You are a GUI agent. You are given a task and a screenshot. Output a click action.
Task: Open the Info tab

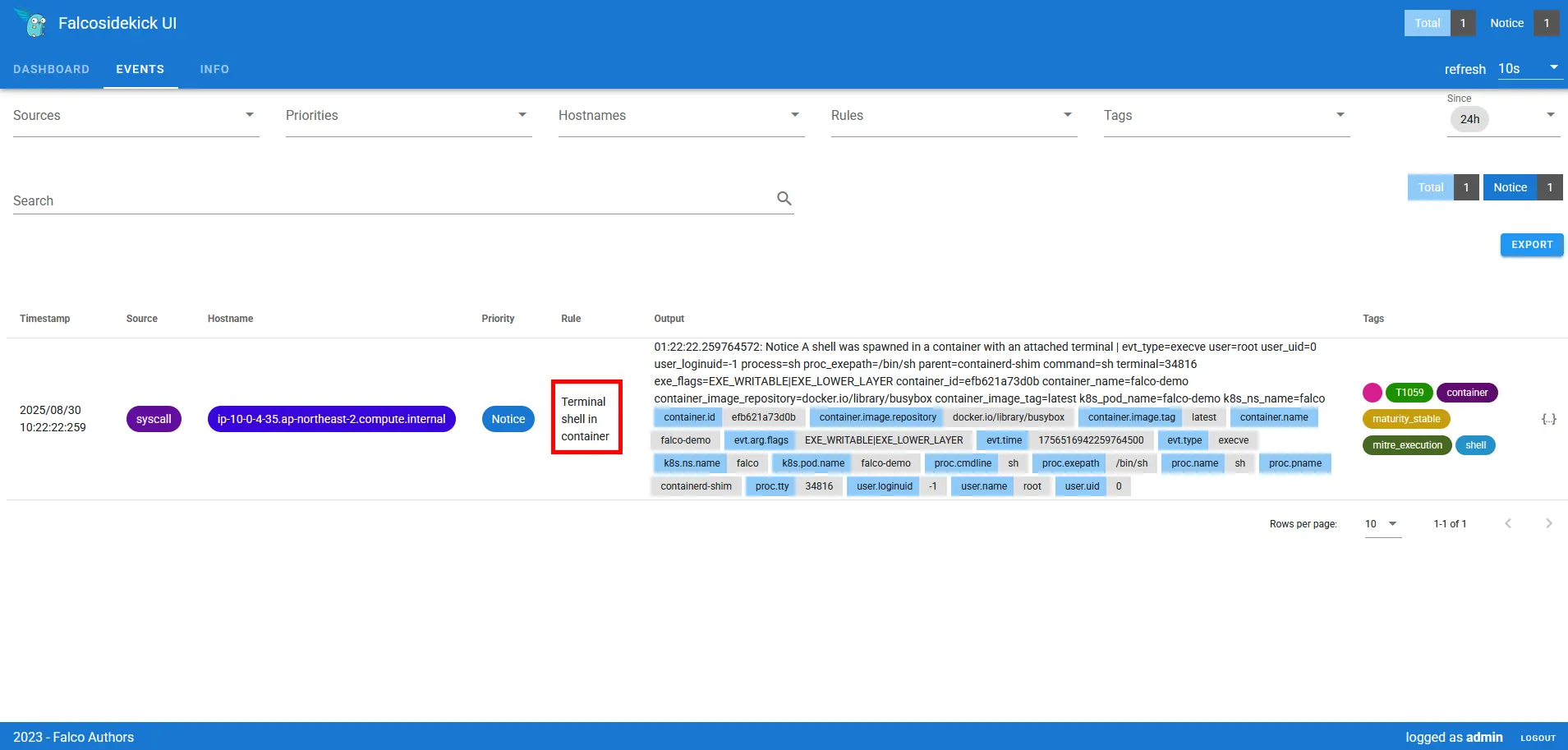point(214,69)
